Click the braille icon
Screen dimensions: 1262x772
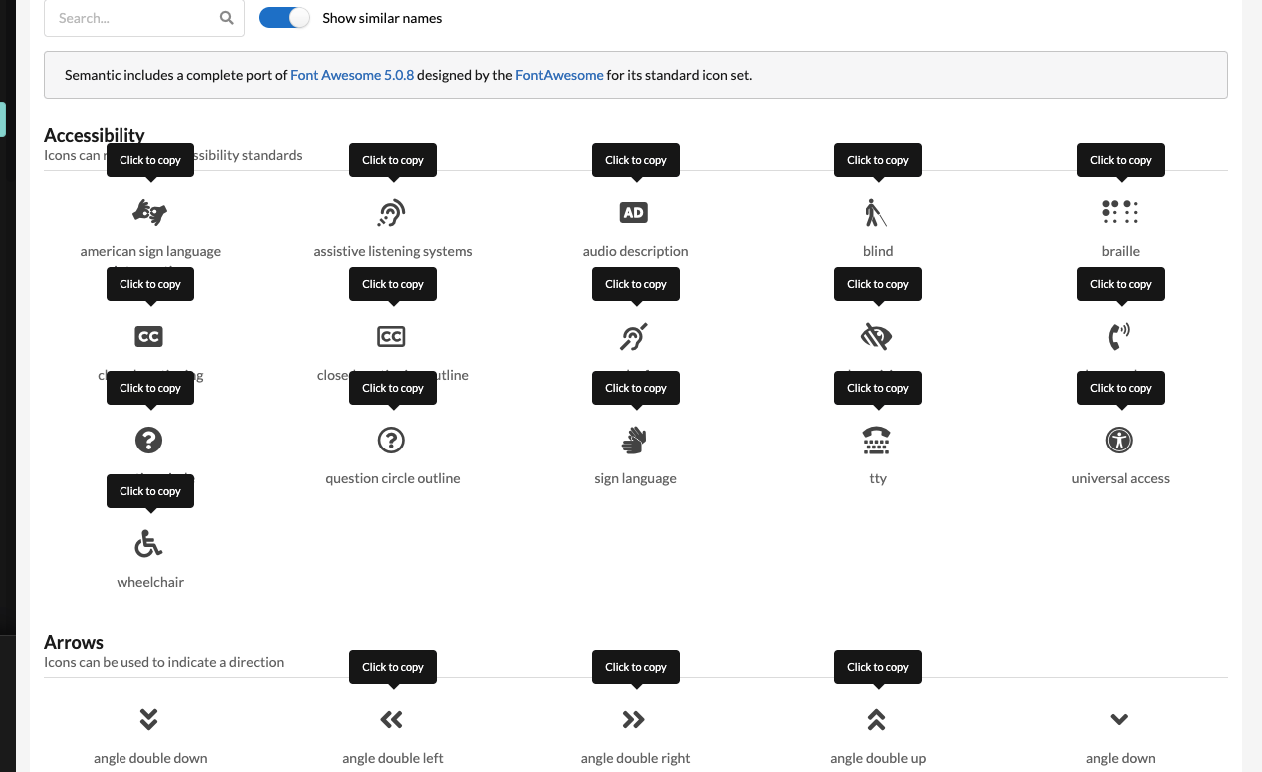coord(1120,212)
